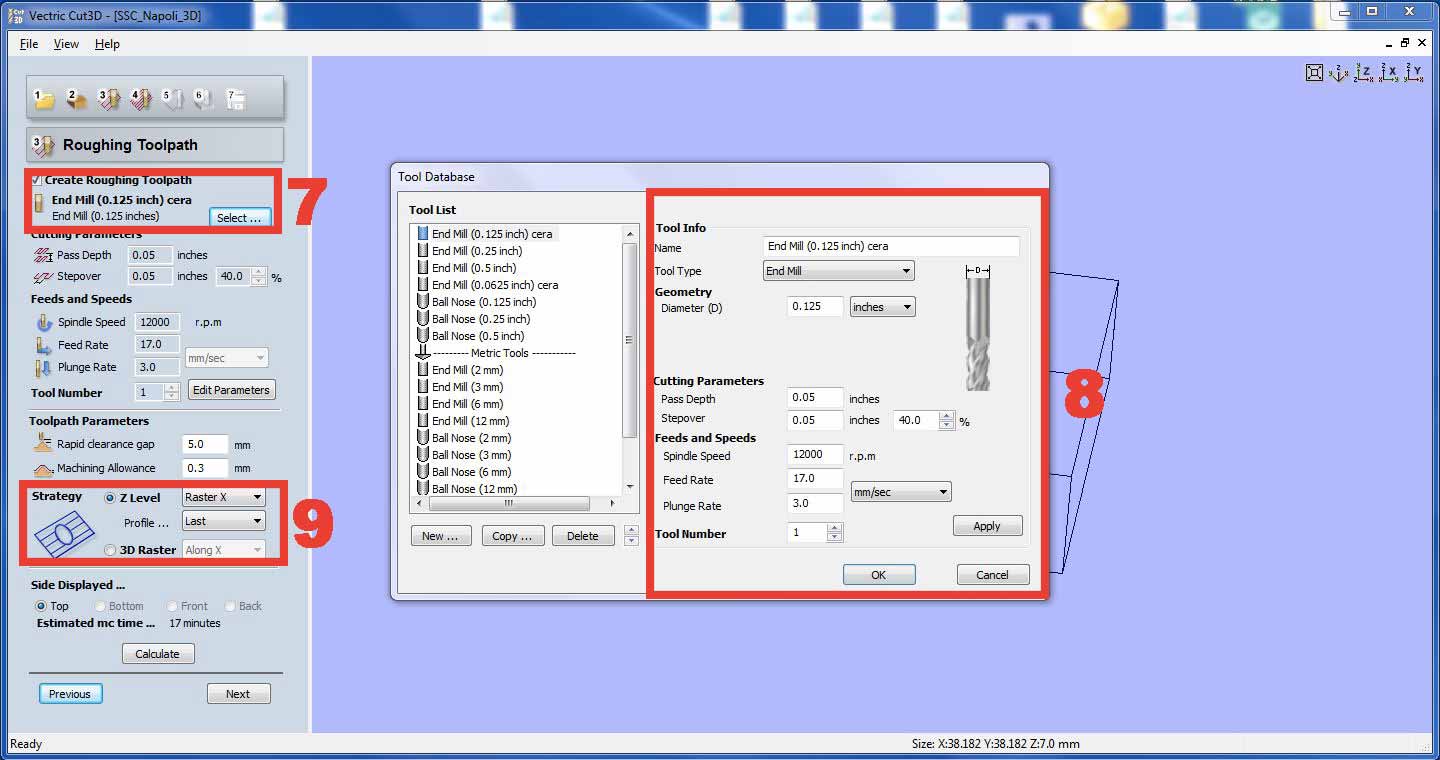Adjust stepover percent stepper in Tool Database

947,421
